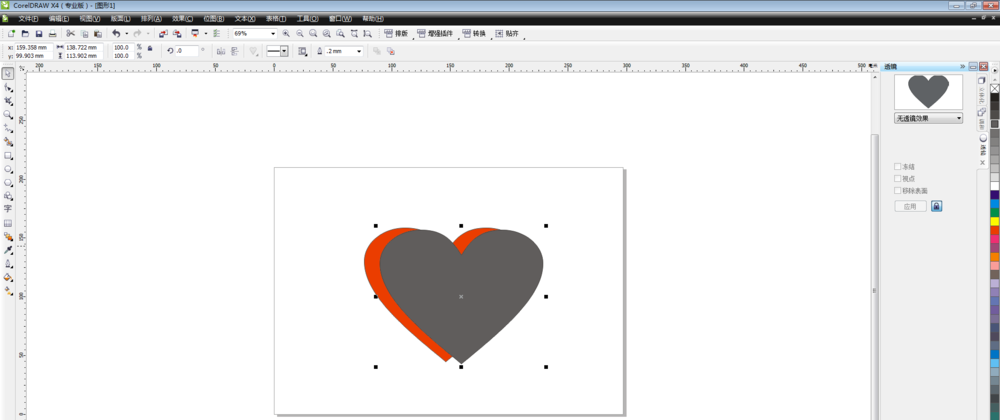Open the 69% zoom level dropdown
Screen dimensions: 1000x420
point(274,33)
